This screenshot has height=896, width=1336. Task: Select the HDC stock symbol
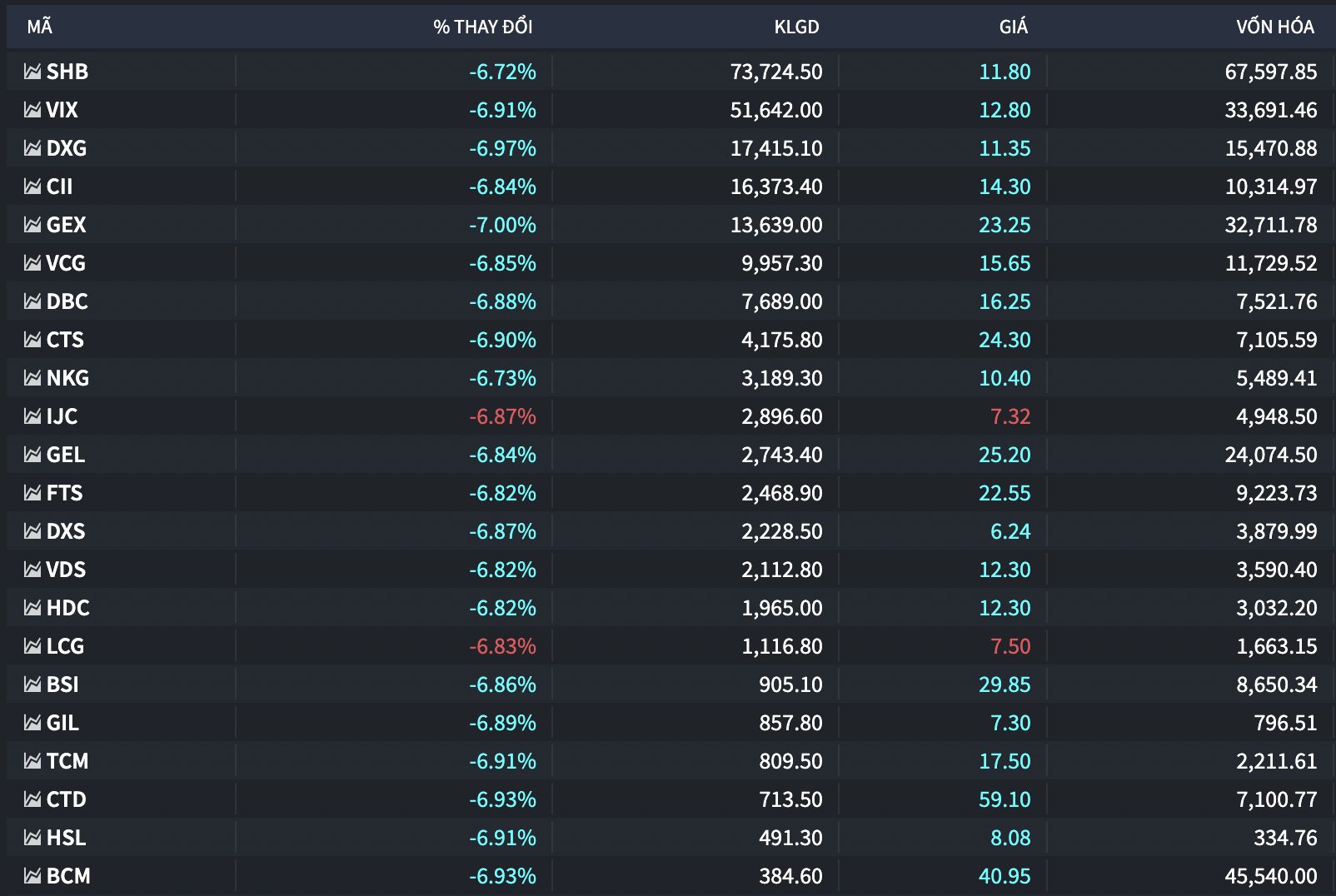click(68, 608)
